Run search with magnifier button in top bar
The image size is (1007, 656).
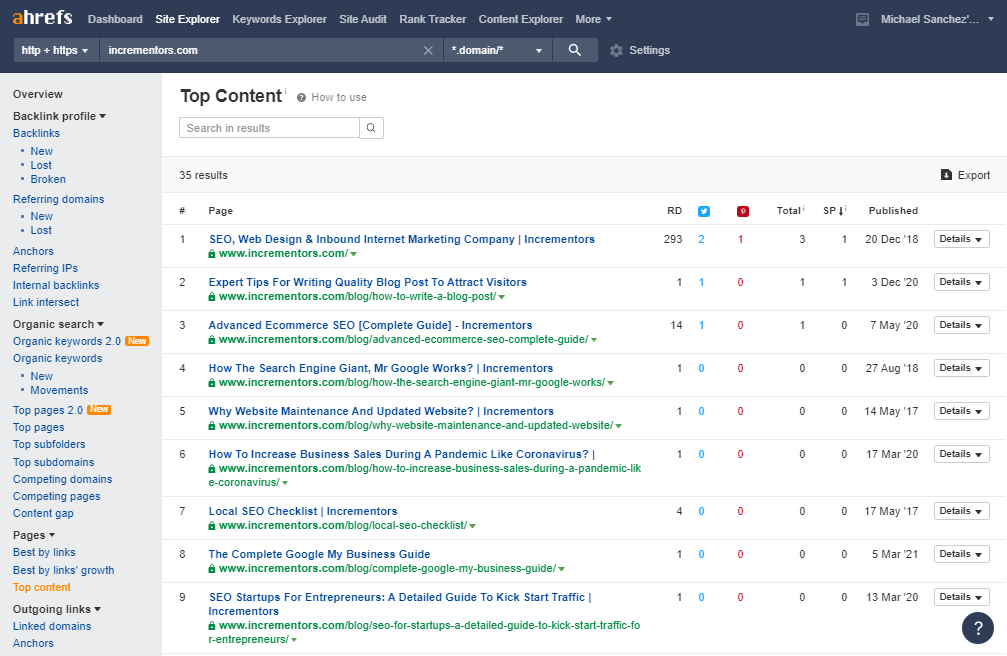click(x=575, y=50)
